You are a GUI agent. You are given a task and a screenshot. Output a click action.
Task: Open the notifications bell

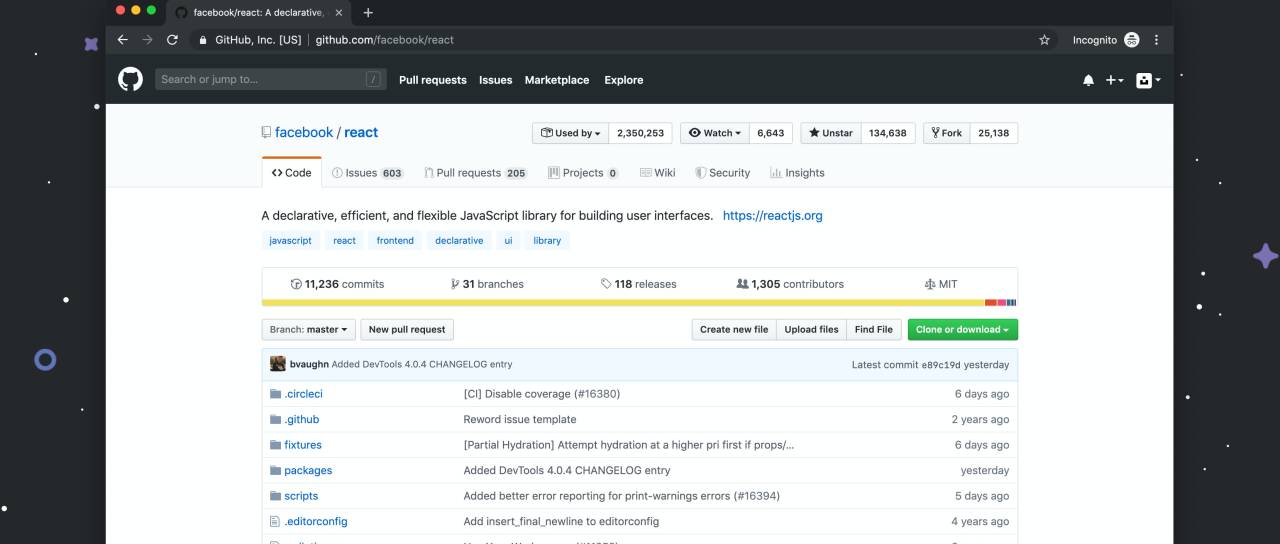1088,80
